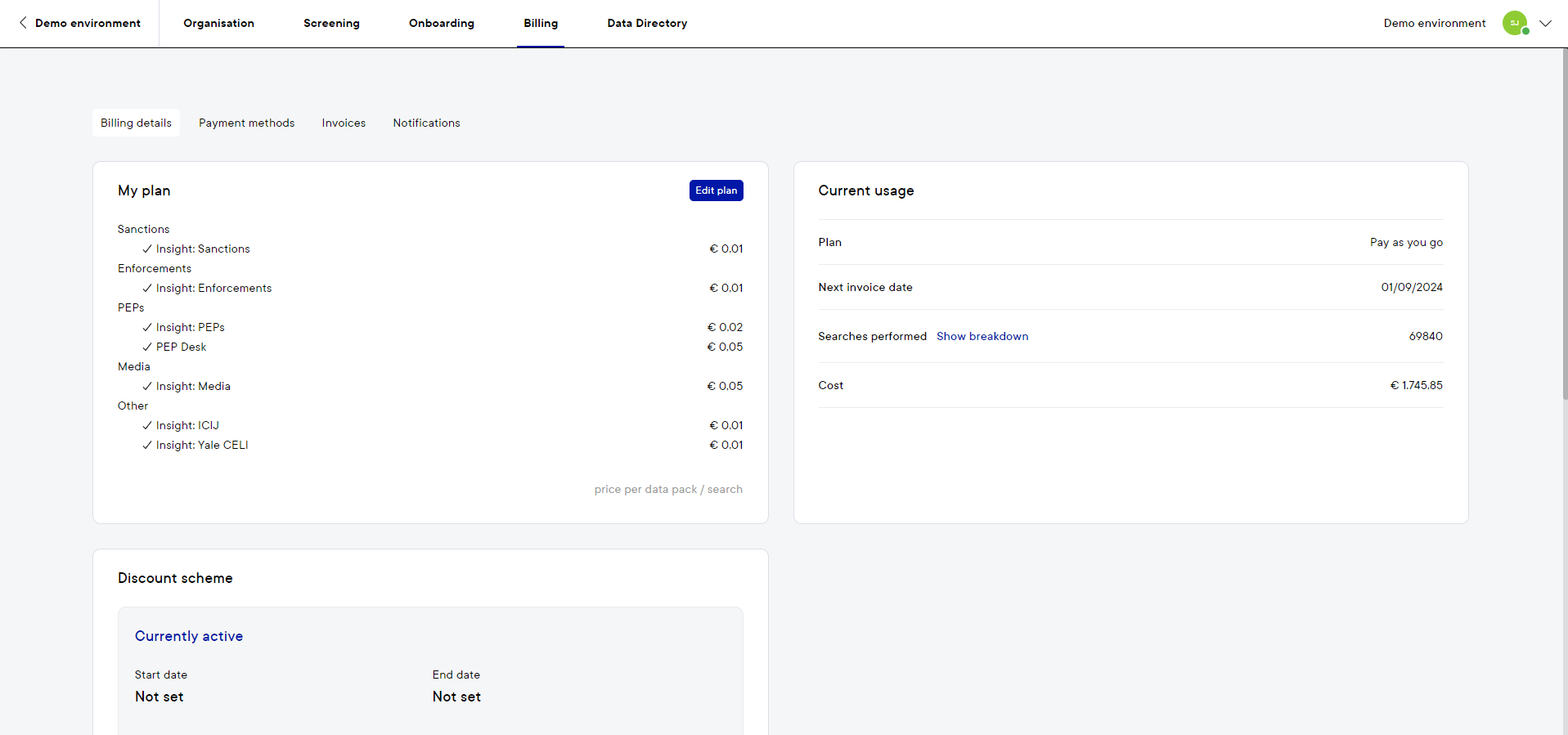Click the Edit plan button
Image resolution: width=1568 pixels, height=735 pixels.
click(x=716, y=190)
